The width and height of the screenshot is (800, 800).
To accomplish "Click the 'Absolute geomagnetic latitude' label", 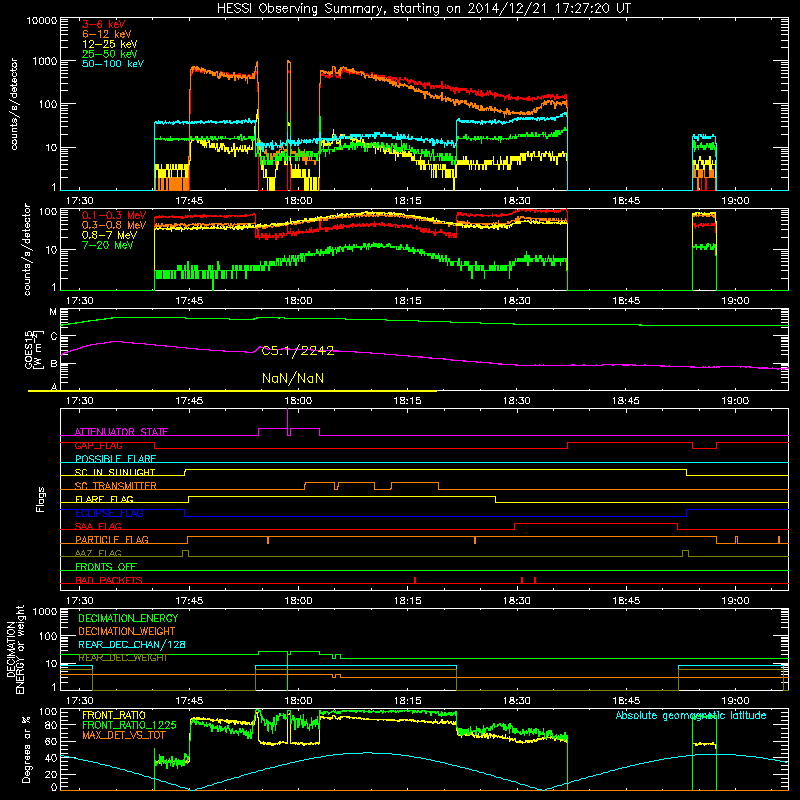I will (x=691, y=715).
